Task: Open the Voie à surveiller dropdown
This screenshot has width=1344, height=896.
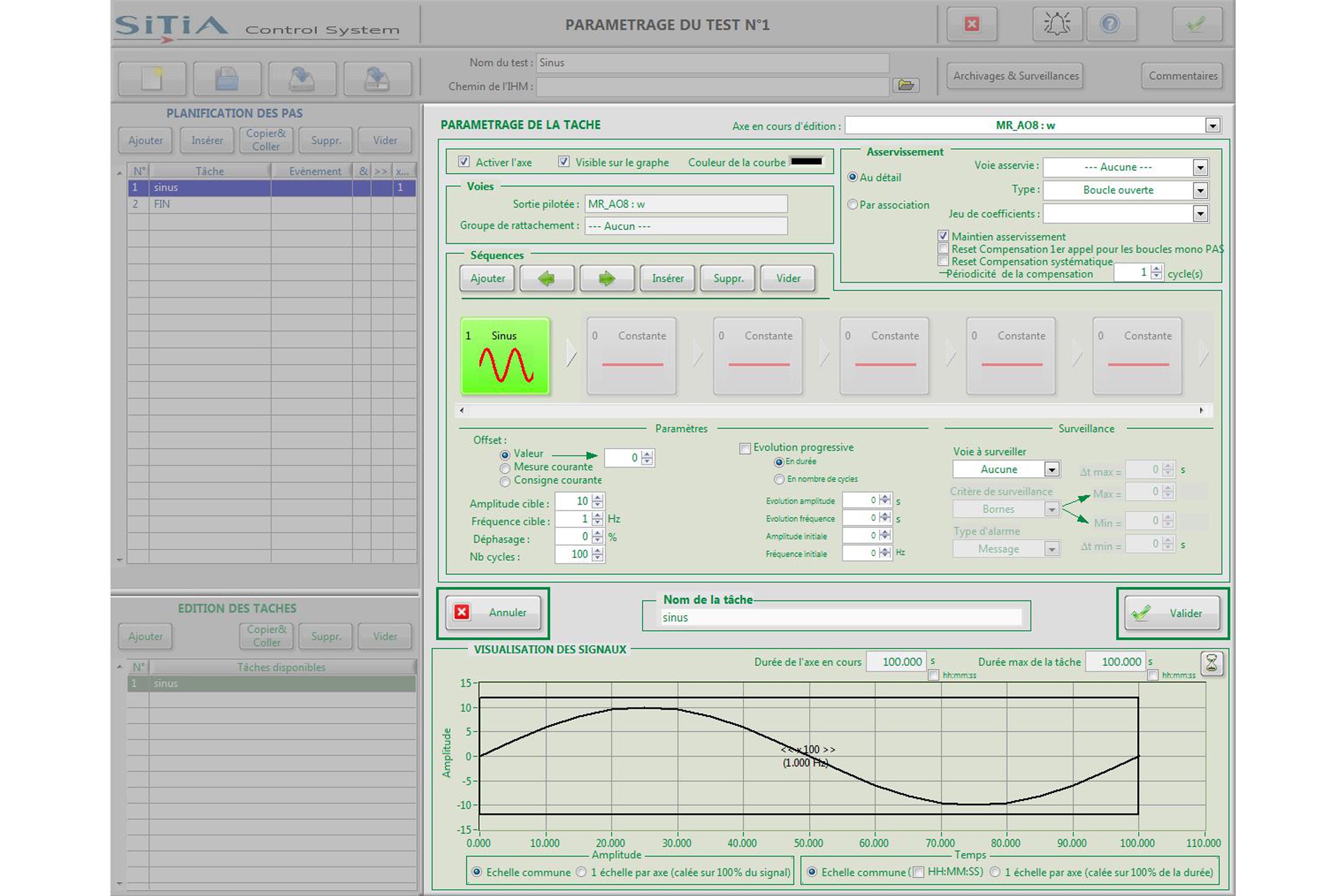Action: 1051,469
